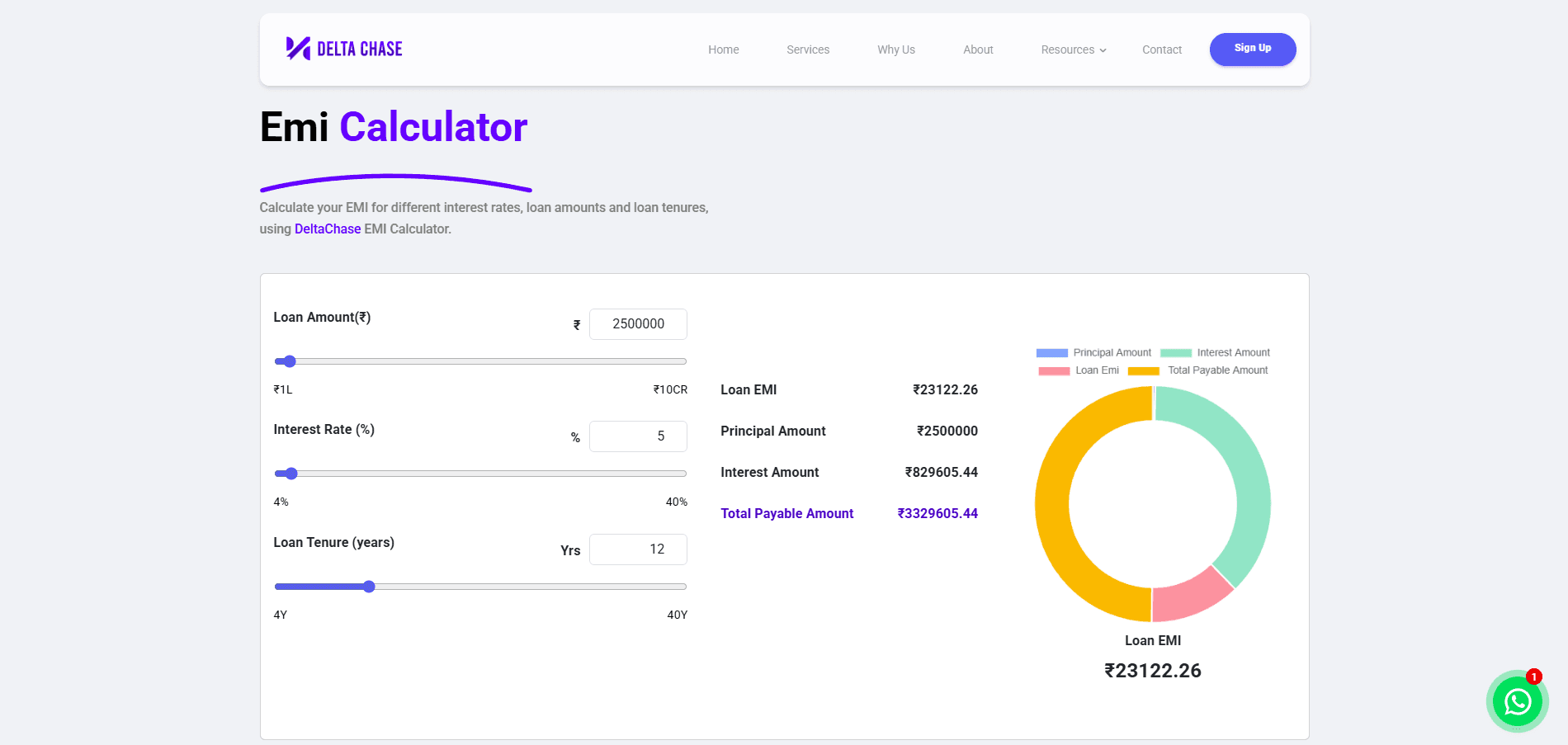Focus the Interest Rate input field
Image resolution: width=1568 pixels, height=745 pixels.
coord(638,436)
